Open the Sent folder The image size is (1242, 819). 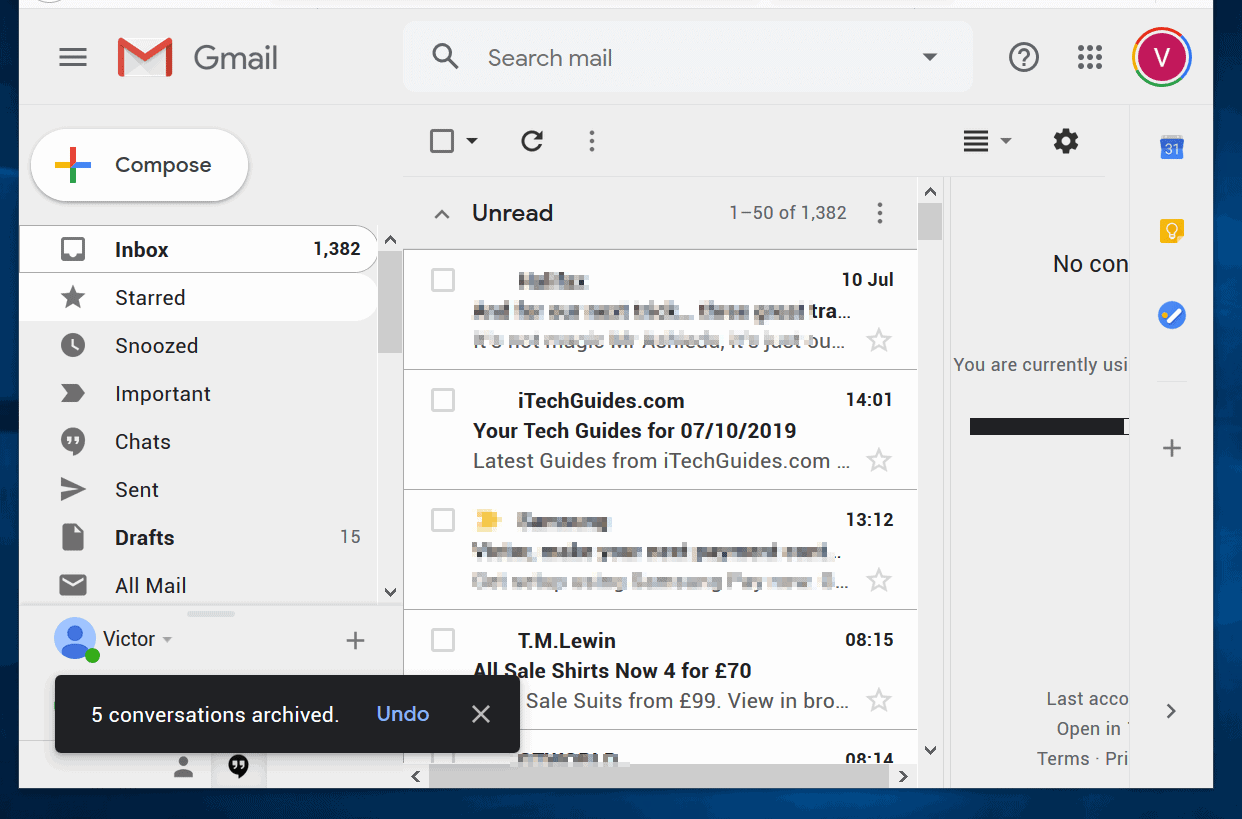(136, 489)
